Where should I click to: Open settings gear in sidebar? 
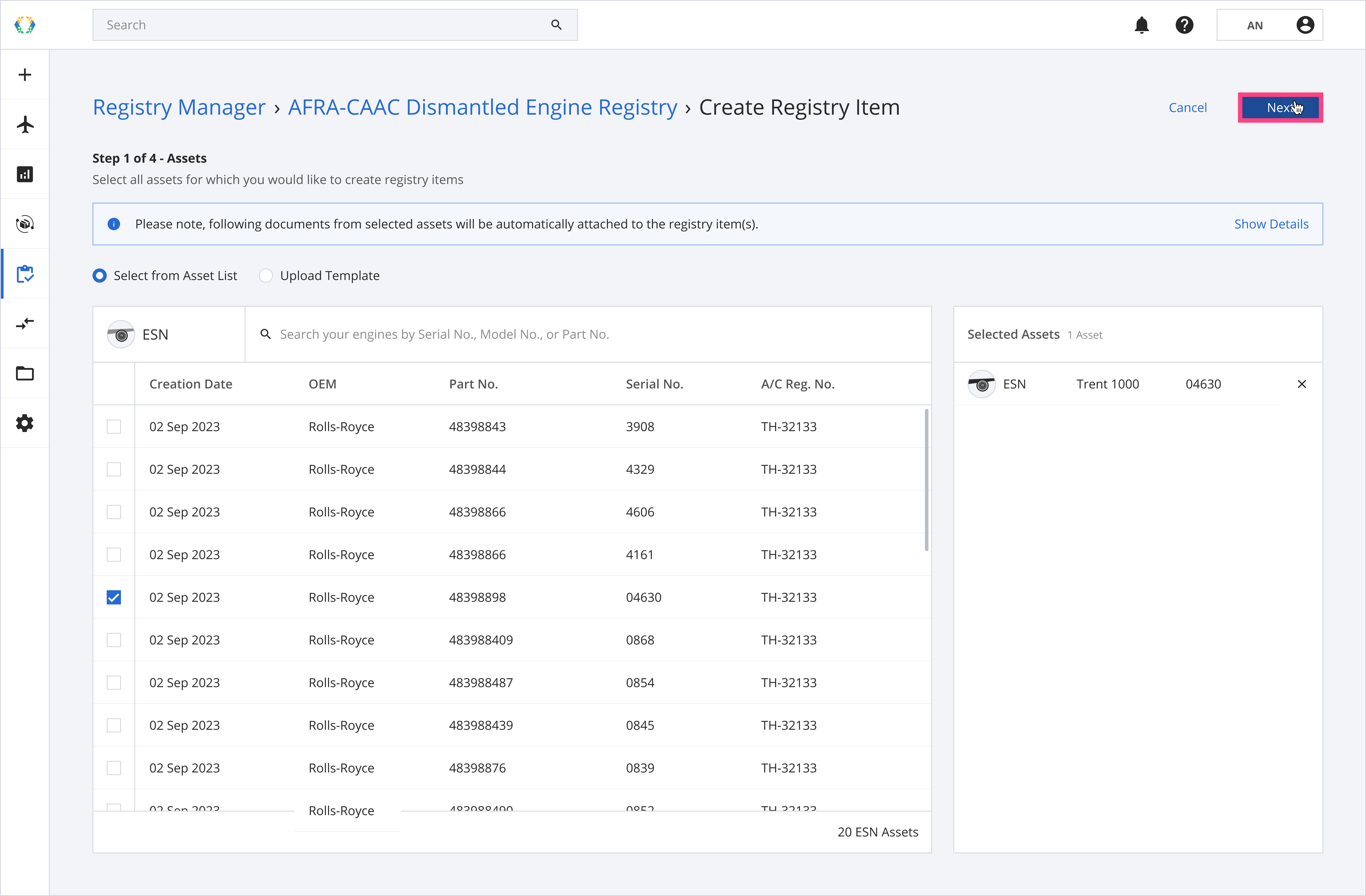tap(25, 423)
